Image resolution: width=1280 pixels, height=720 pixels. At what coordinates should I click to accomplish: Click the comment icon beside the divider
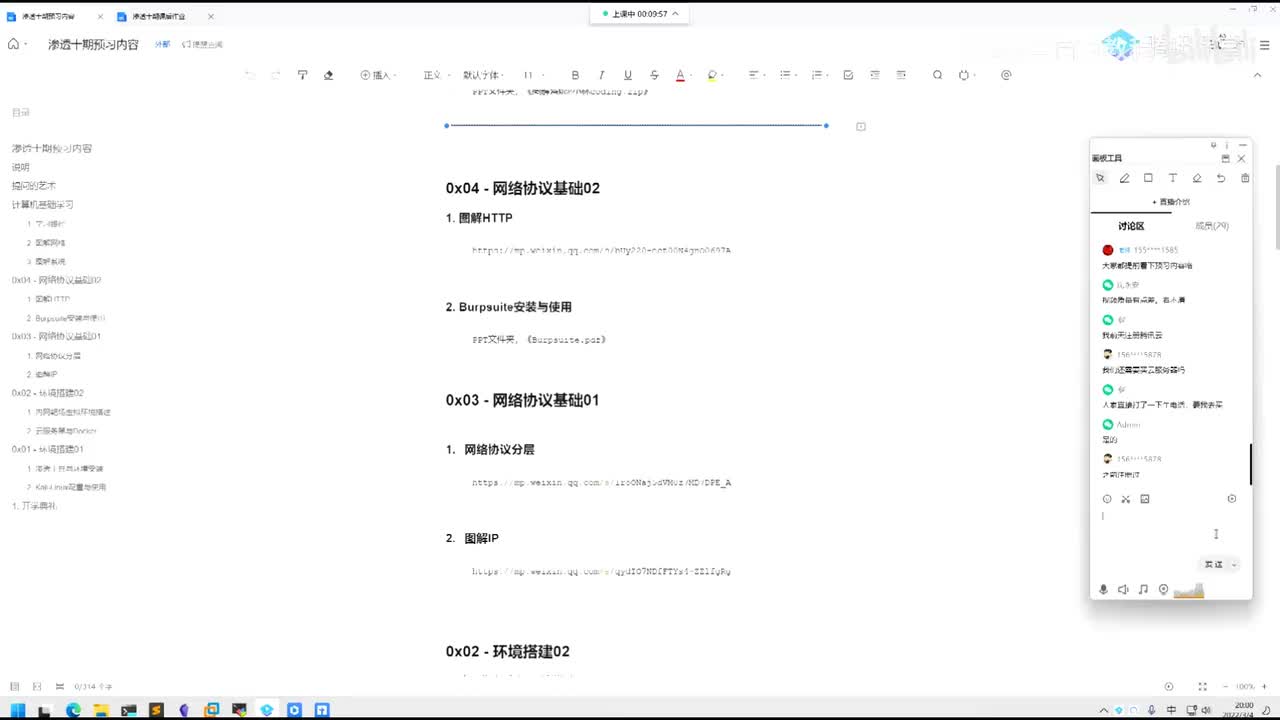861,126
